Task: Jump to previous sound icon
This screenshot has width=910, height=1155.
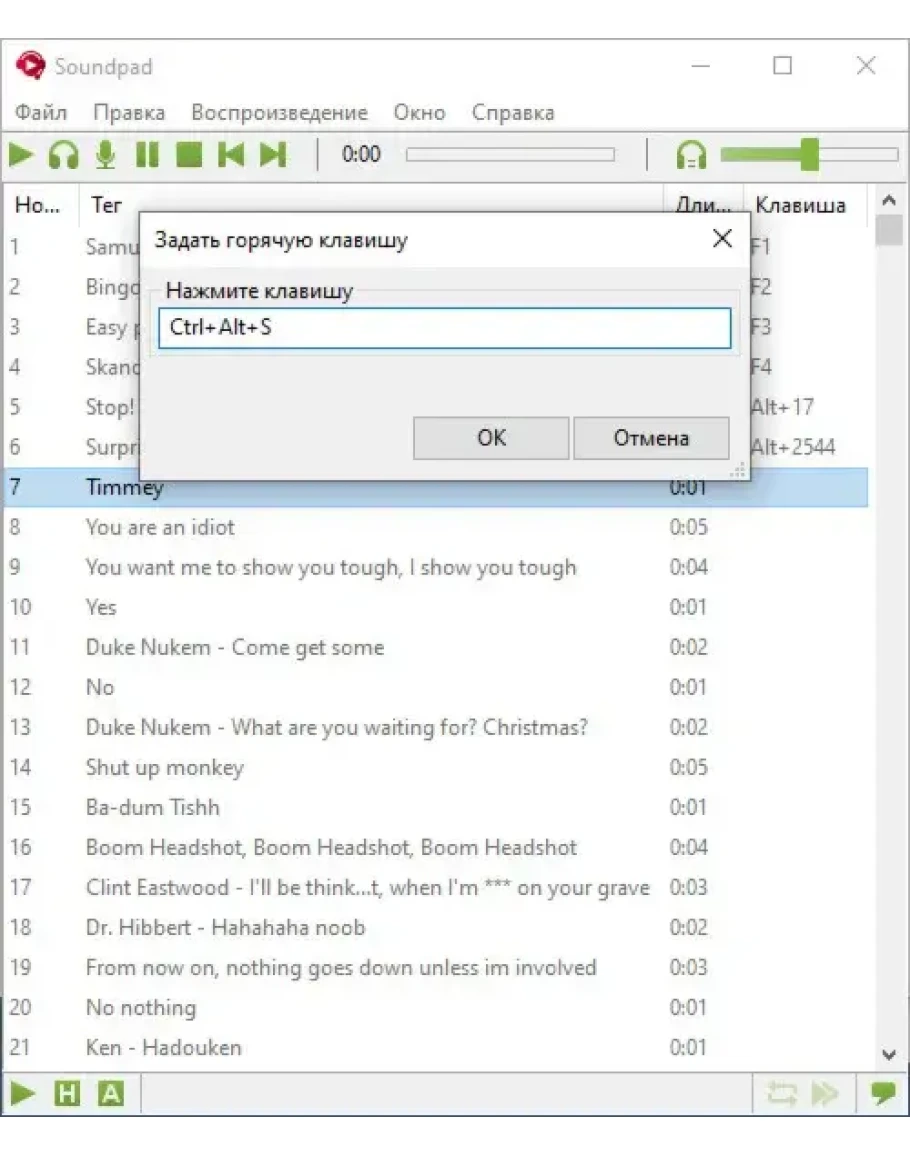Action: coord(231,155)
